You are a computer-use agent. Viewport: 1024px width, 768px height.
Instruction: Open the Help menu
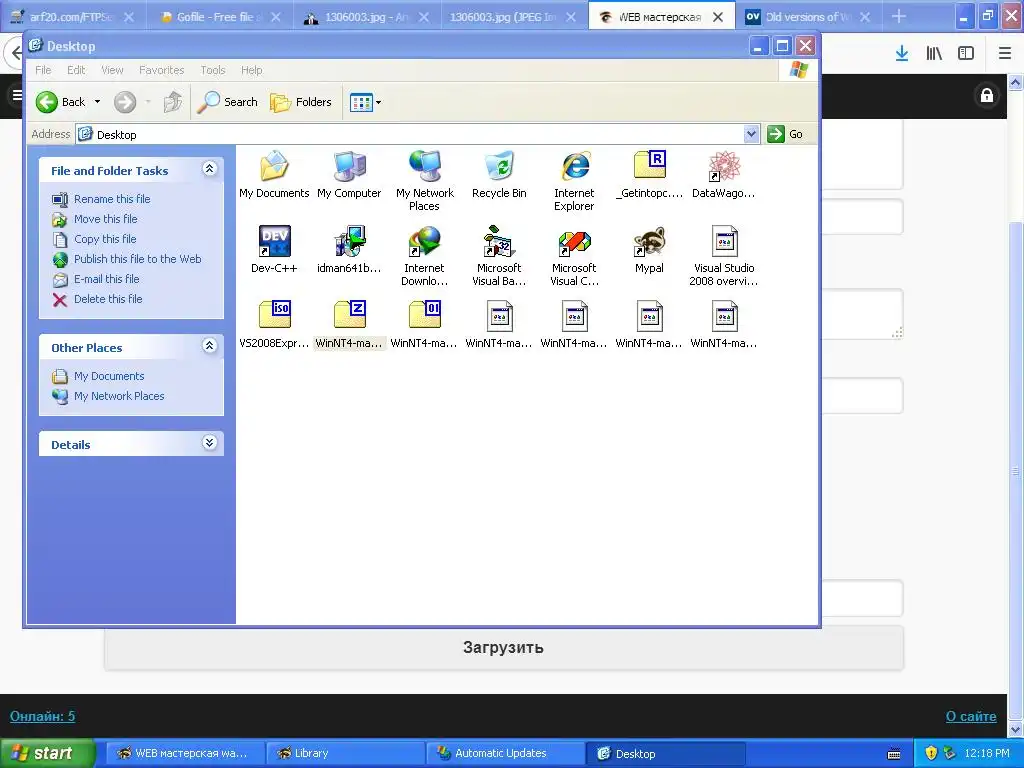pyautogui.click(x=251, y=70)
